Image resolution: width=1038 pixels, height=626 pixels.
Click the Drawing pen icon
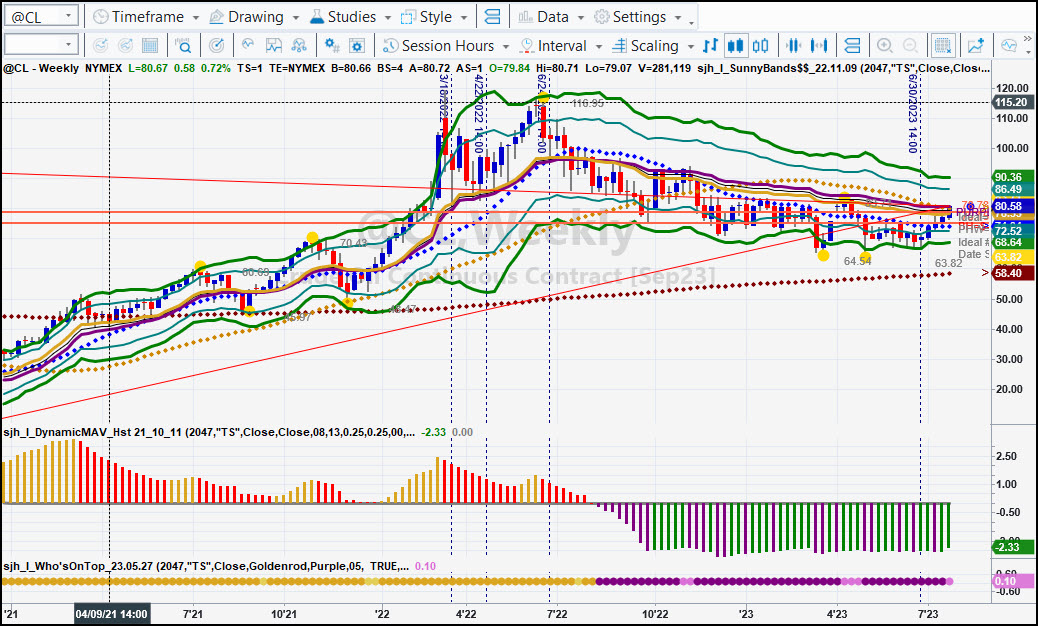[216, 17]
